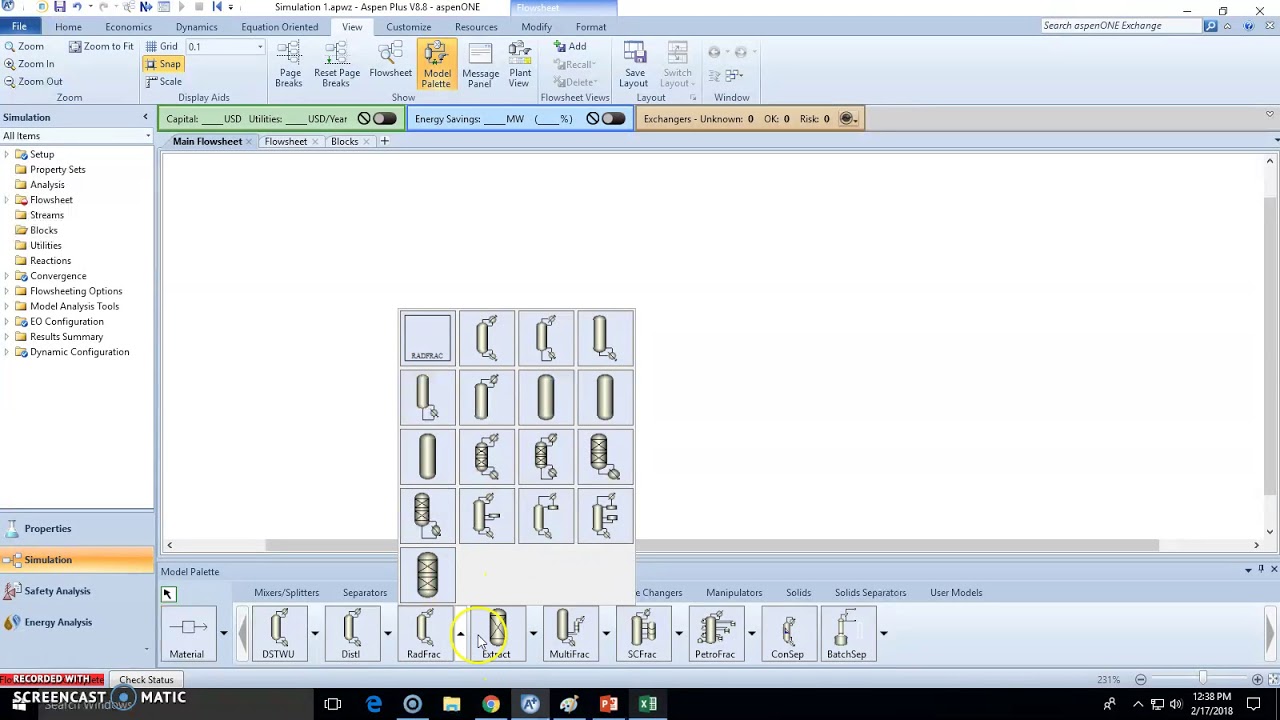The height and width of the screenshot is (720, 1280).
Task: Open the File menu
Action: coord(19,27)
